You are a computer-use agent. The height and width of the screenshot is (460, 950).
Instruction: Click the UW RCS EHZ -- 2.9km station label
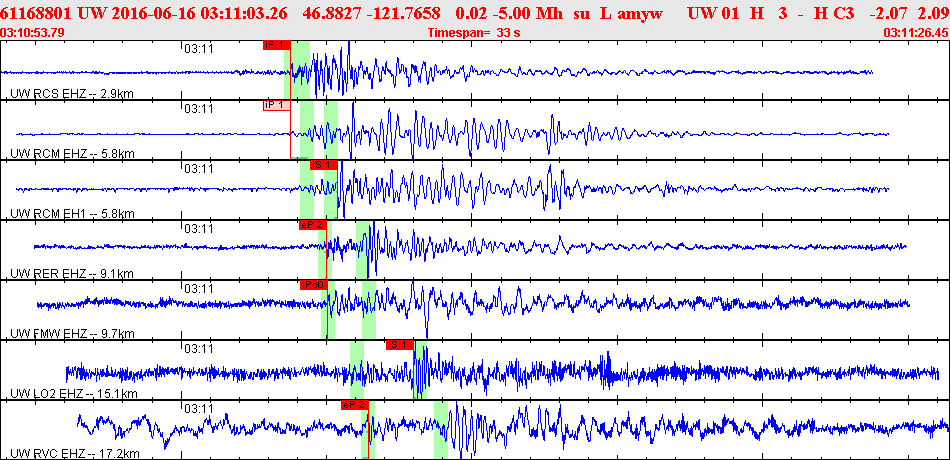tap(72, 93)
